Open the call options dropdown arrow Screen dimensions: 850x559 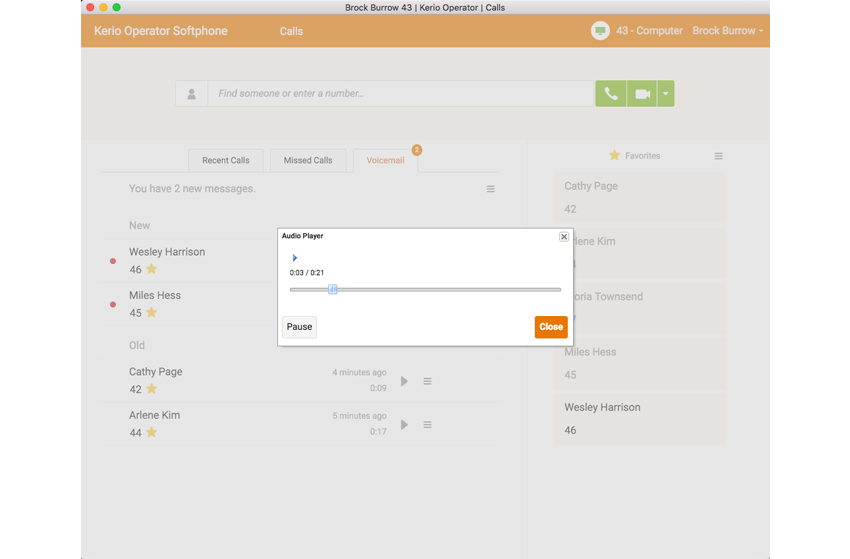(666, 94)
